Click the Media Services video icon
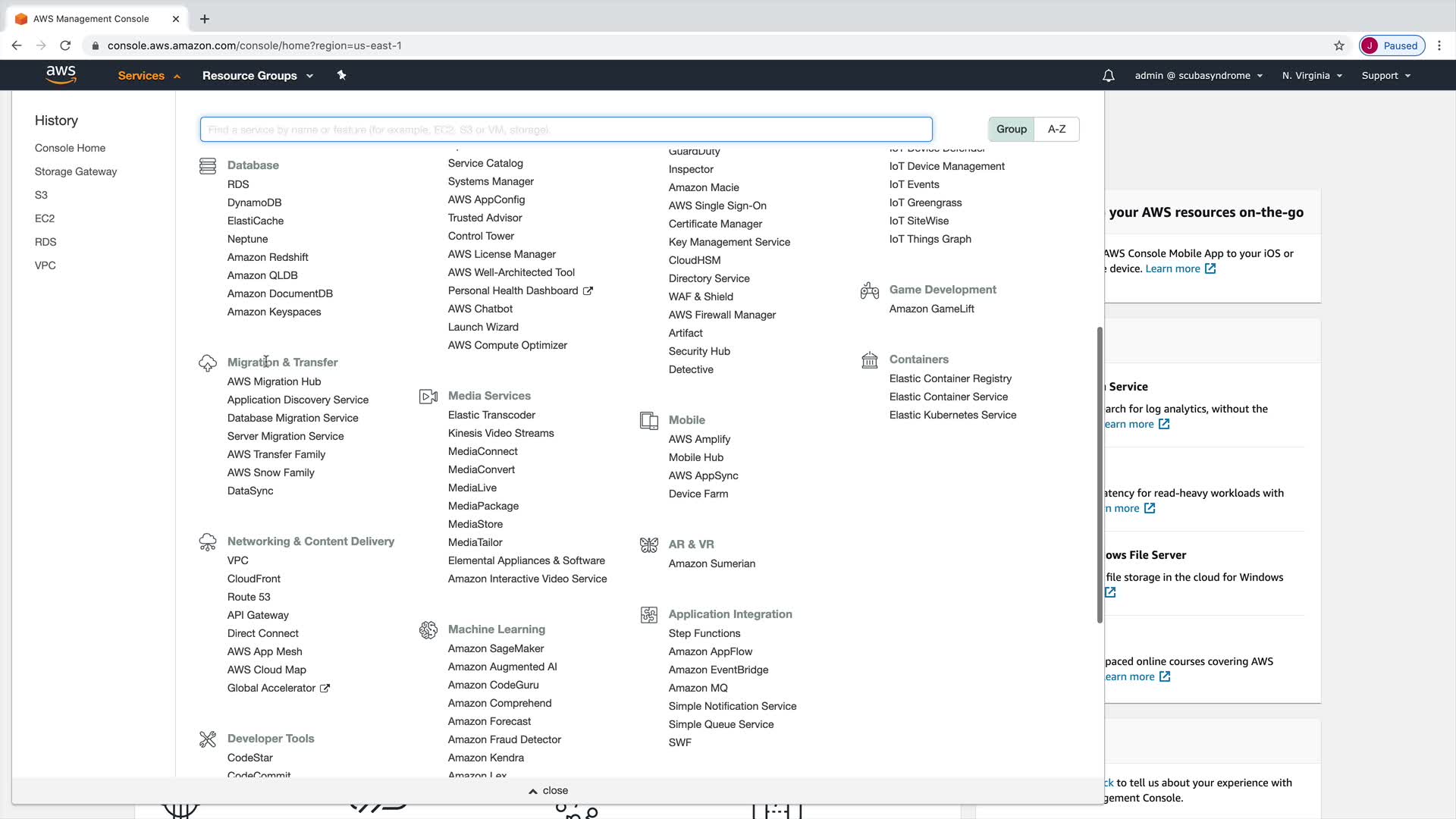The height and width of the screenshot is (819, 1456). click(x=428, y=397)
